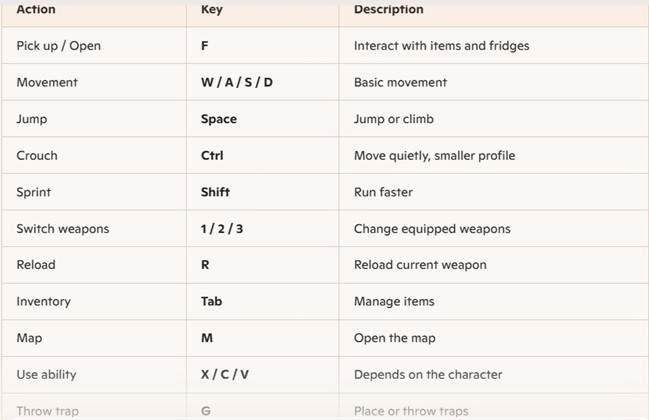Select the "Sprint" action cell
The width and height of the screenshot is (649, 420).
[x=34, y=192]
